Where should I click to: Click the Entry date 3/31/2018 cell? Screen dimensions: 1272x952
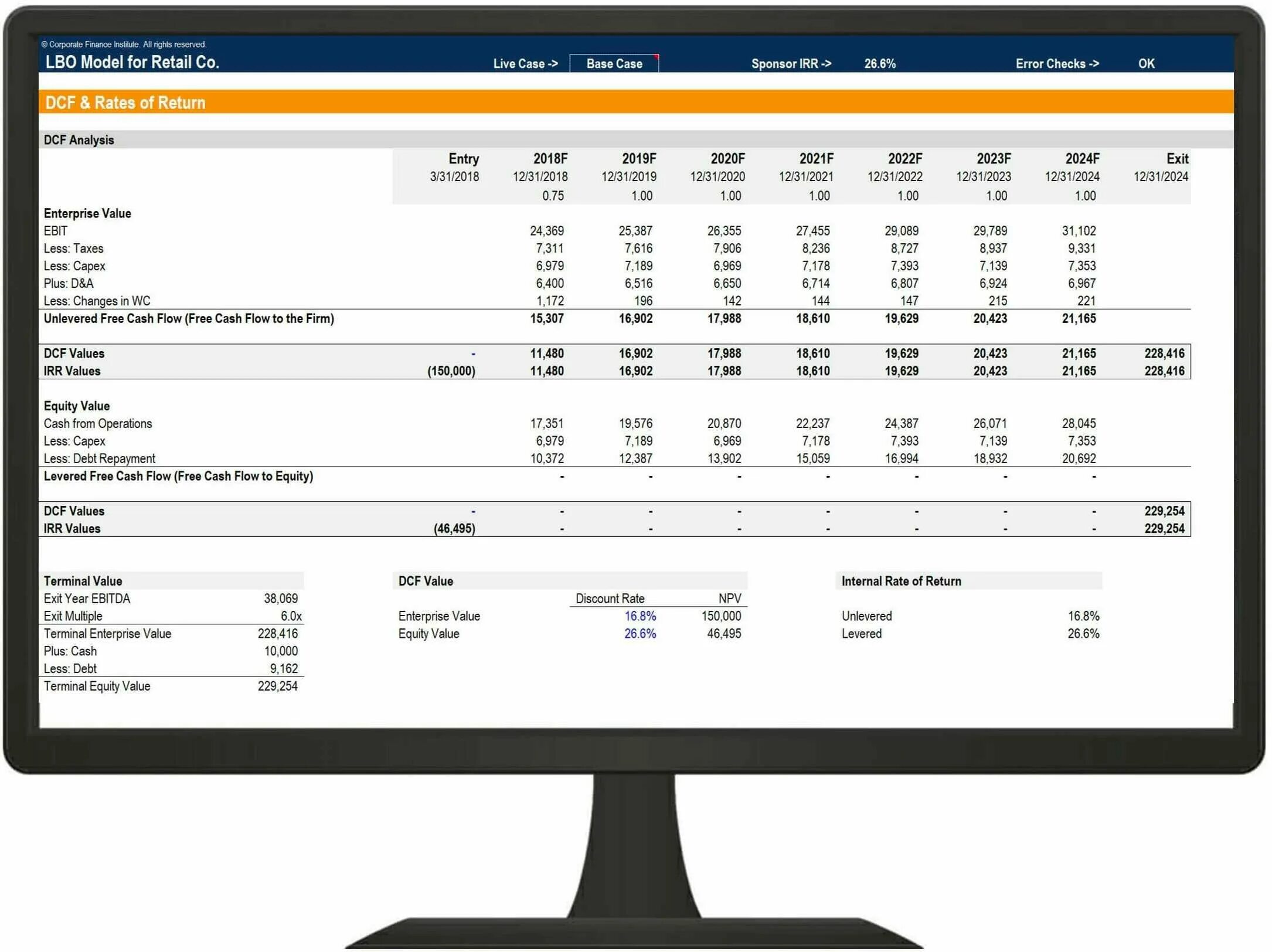pos(454,177)
